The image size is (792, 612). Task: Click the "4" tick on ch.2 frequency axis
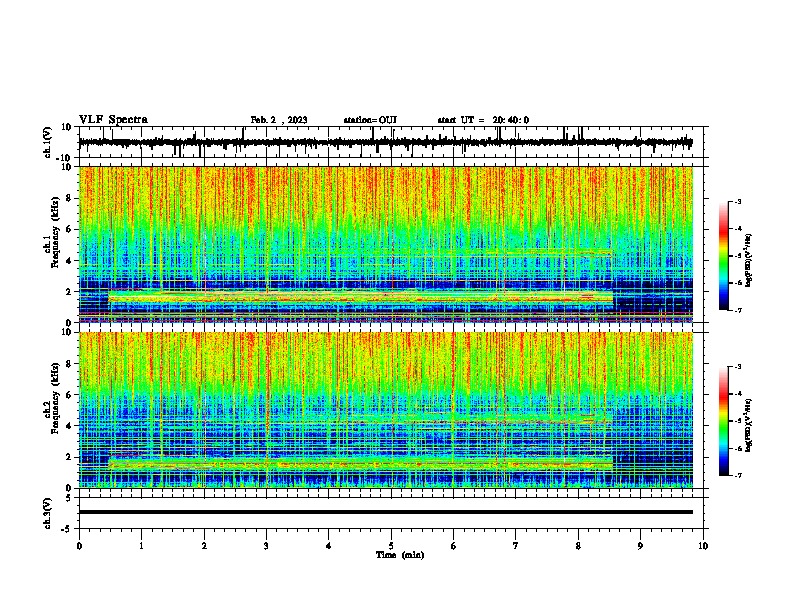click(69, 426)
